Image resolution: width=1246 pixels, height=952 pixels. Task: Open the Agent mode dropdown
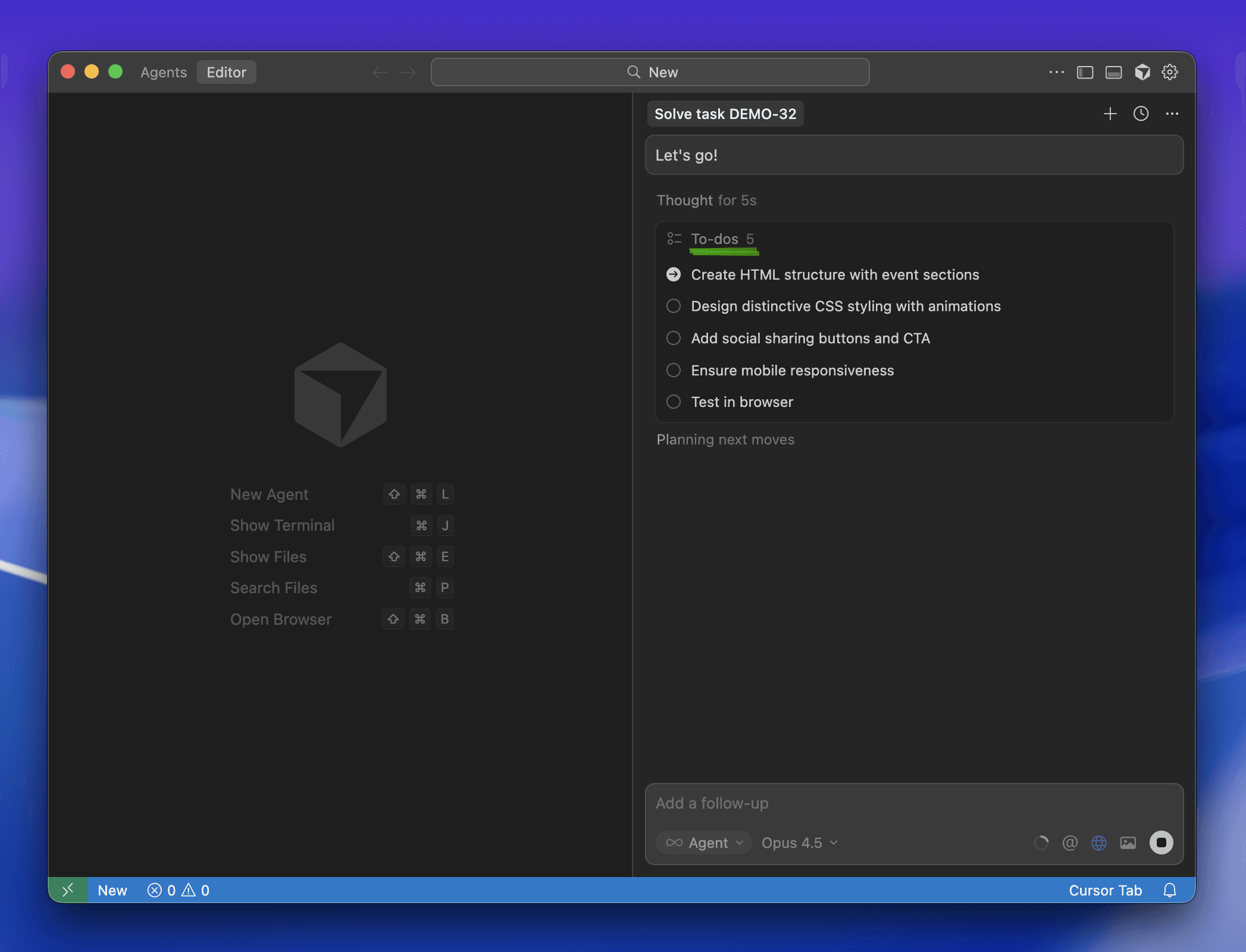(x=705, y=843)
